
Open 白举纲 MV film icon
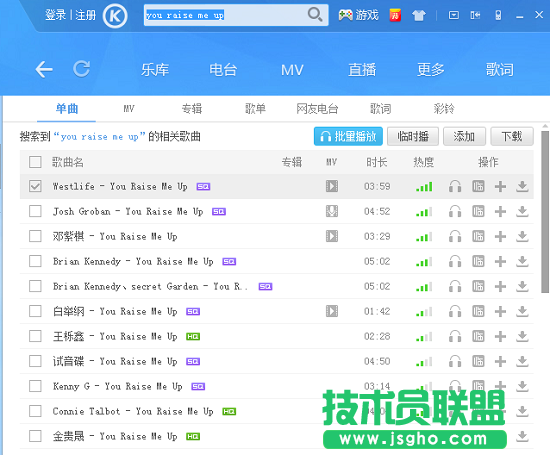point(332,311)
